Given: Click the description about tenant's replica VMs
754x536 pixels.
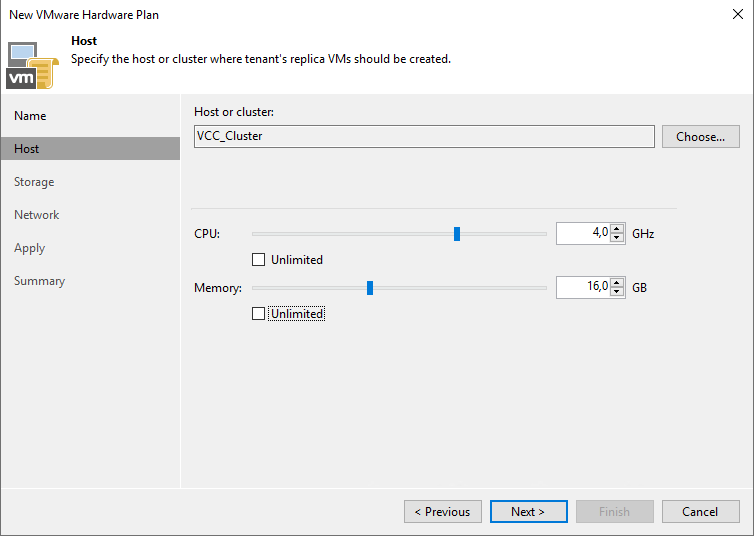Looking at the screenshot, I should [x=261, y=59].
